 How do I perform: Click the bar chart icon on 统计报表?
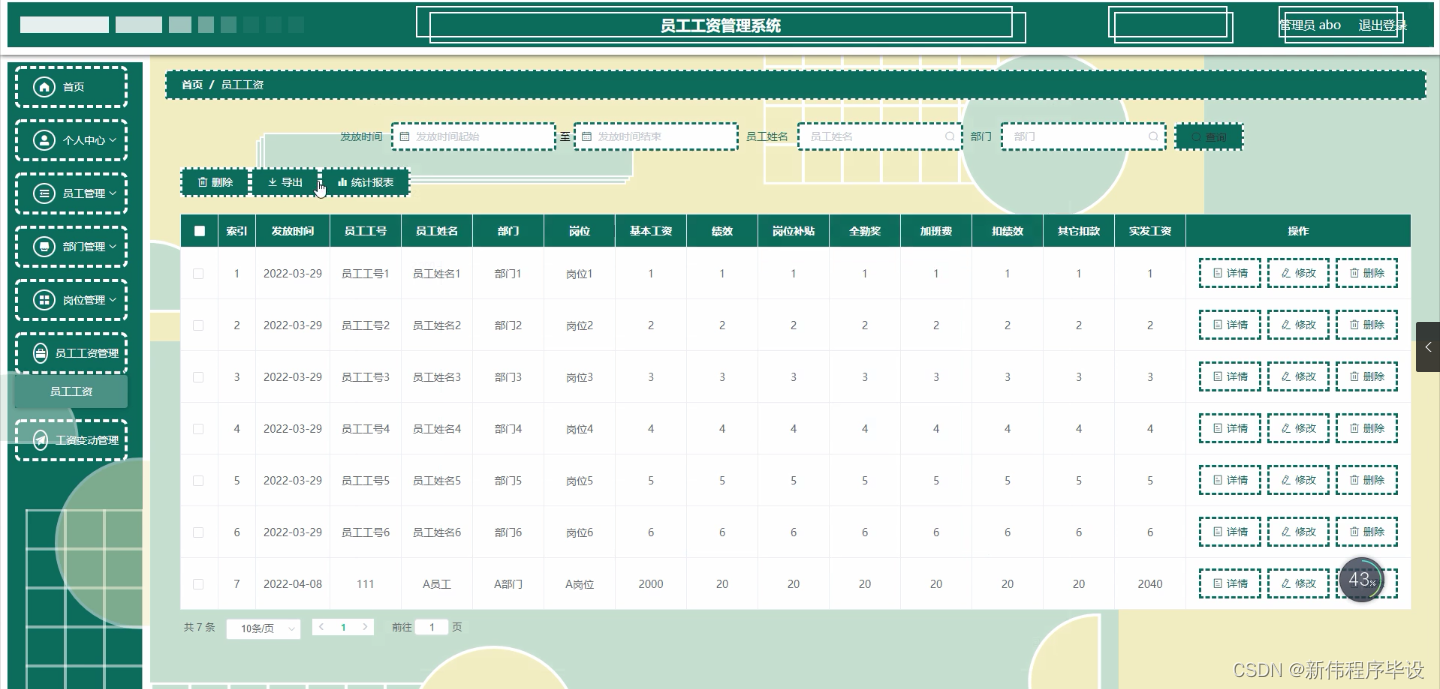coord(342,182)
